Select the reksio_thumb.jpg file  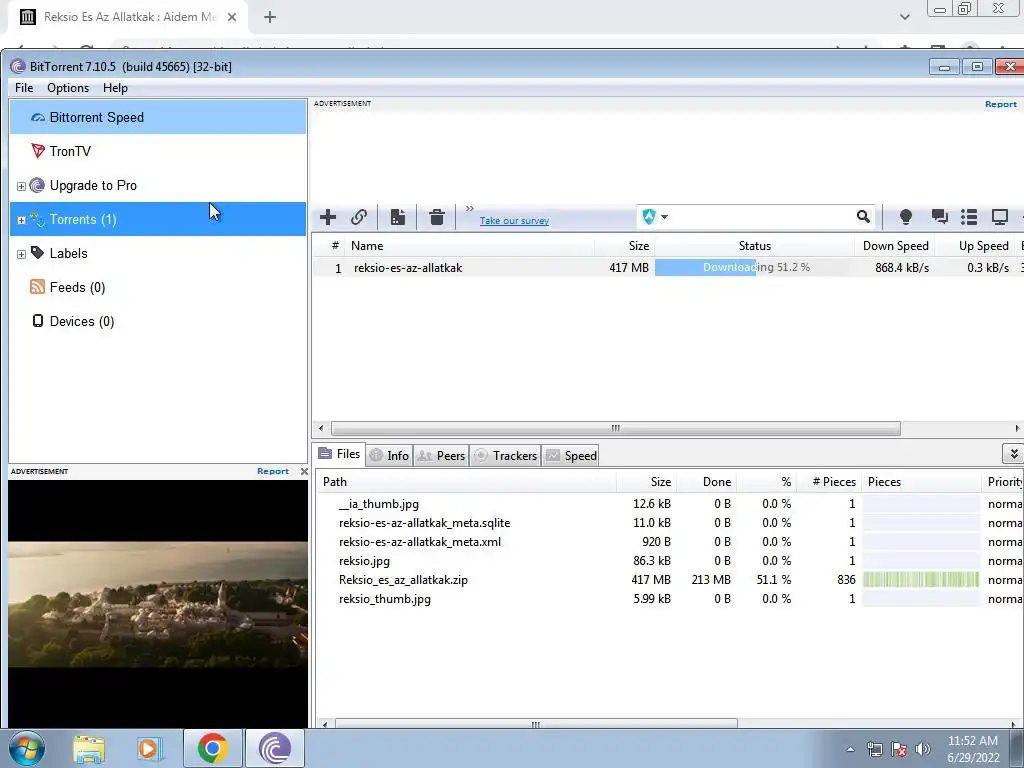point(669,599)
